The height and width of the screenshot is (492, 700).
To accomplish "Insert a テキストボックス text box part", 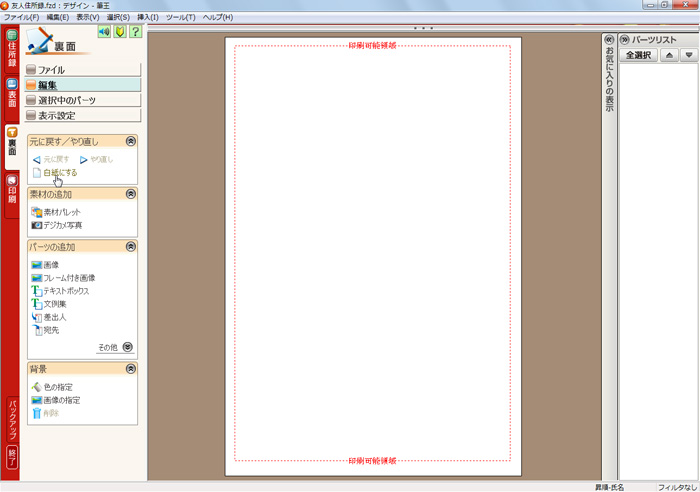I will tap(66, 290).
